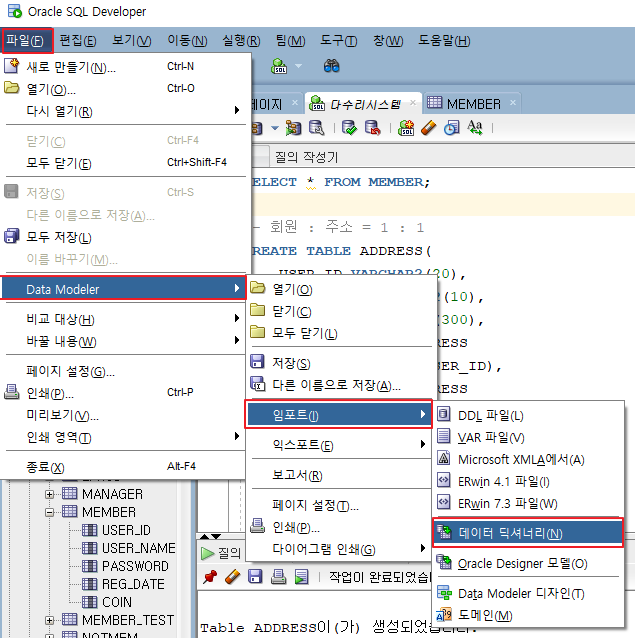Close the 다수리시스템 tab

pos(413,103)
